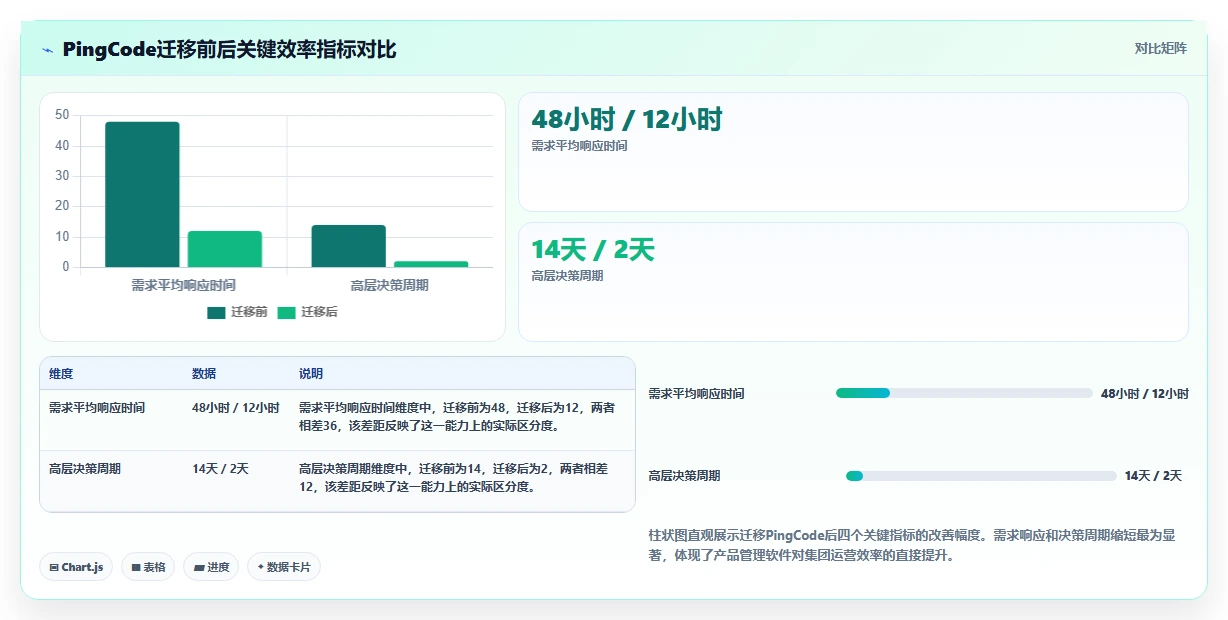1228x620 pixels.
Task: Click the 说明 column header
Action: pos(311,374)
